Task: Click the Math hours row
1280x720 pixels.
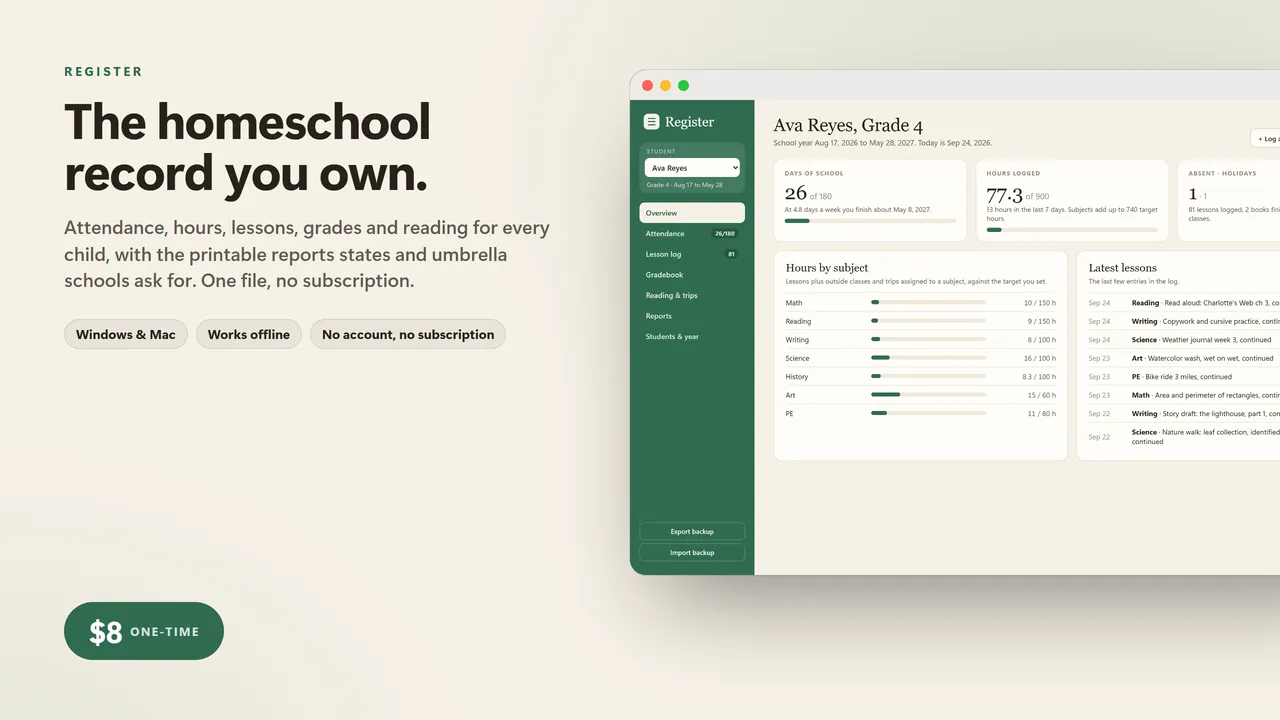Action: pos(921,303)
